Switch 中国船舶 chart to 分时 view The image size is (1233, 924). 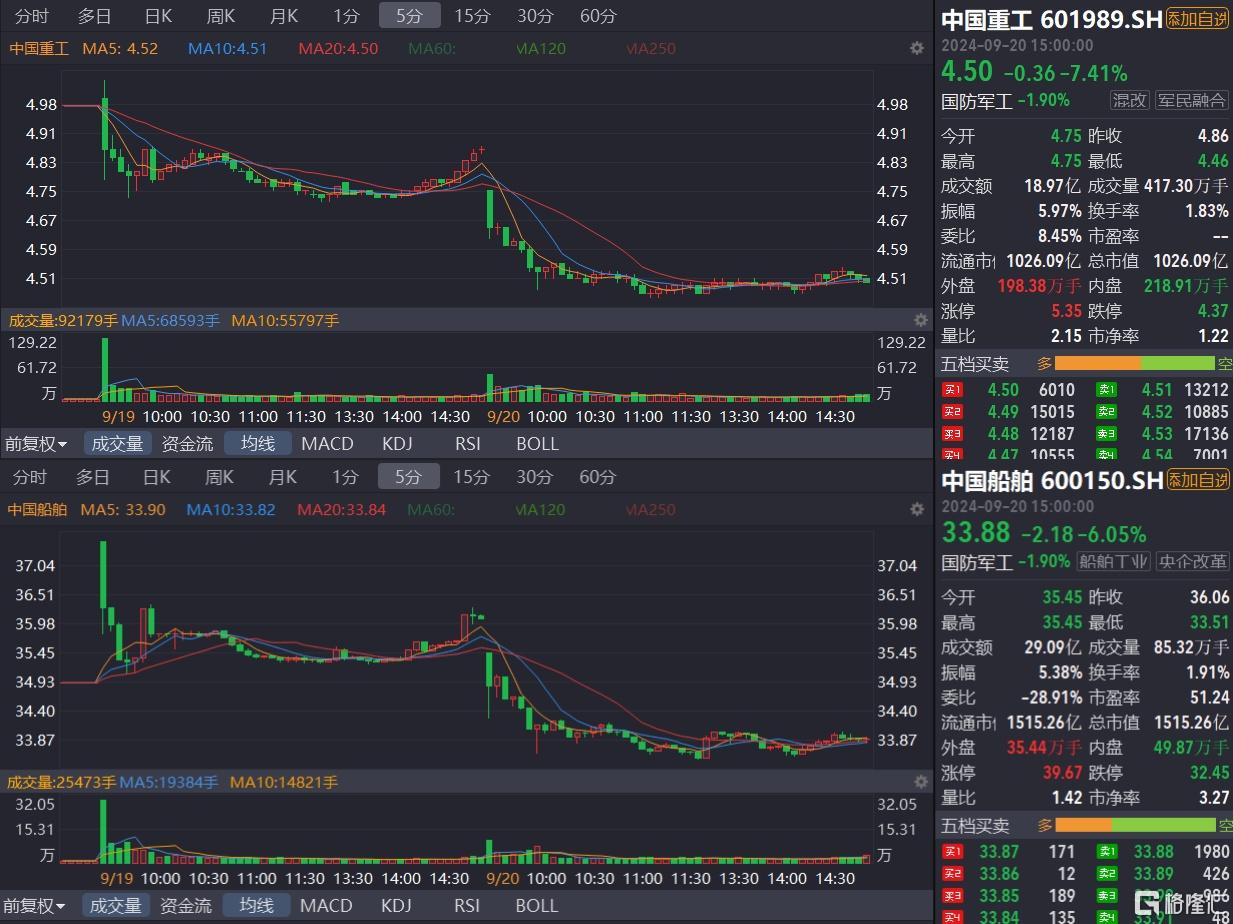(x=30, y=477)
